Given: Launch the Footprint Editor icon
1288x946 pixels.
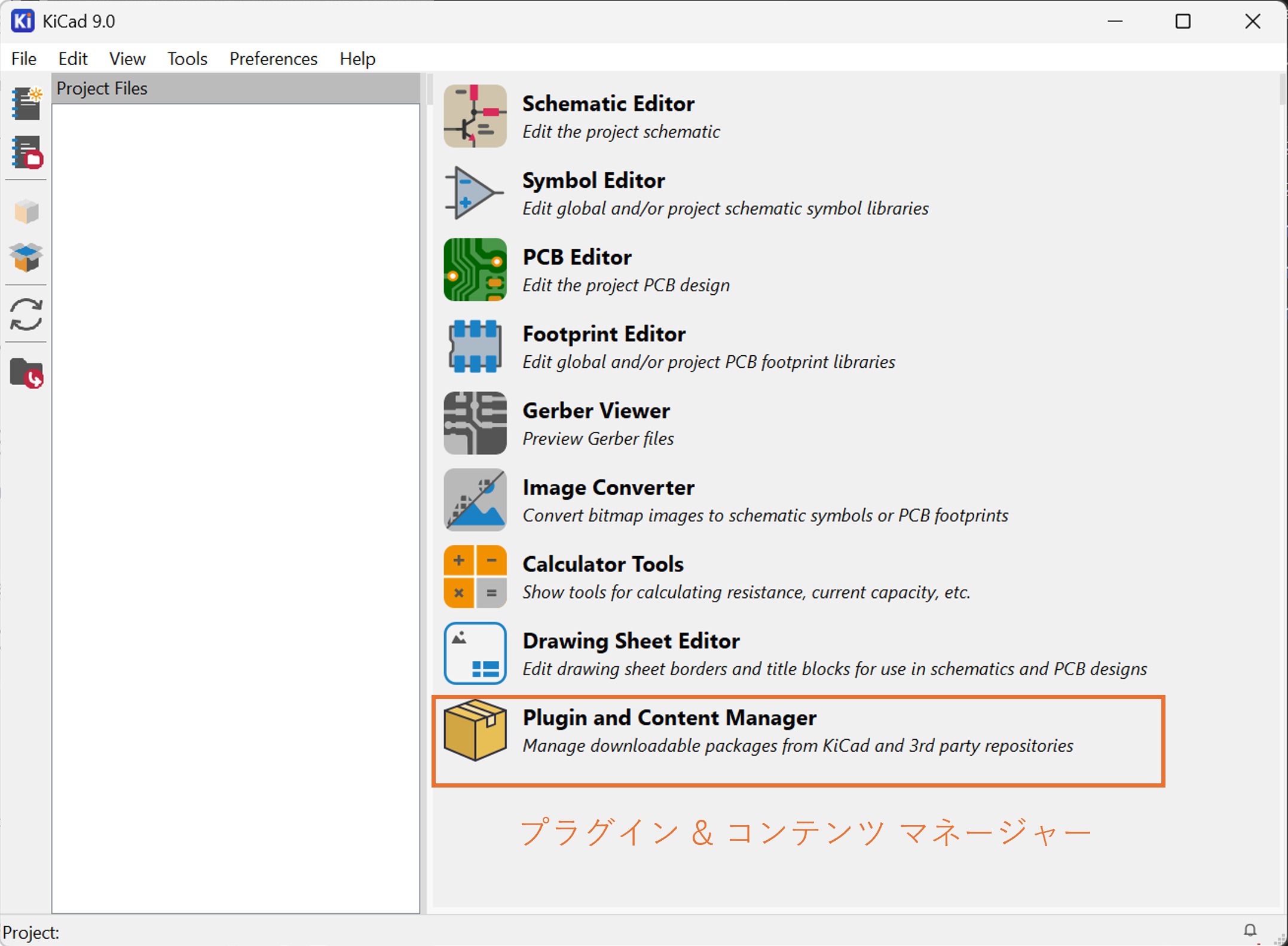Looking at the screenshot, I should click(475, 346).
